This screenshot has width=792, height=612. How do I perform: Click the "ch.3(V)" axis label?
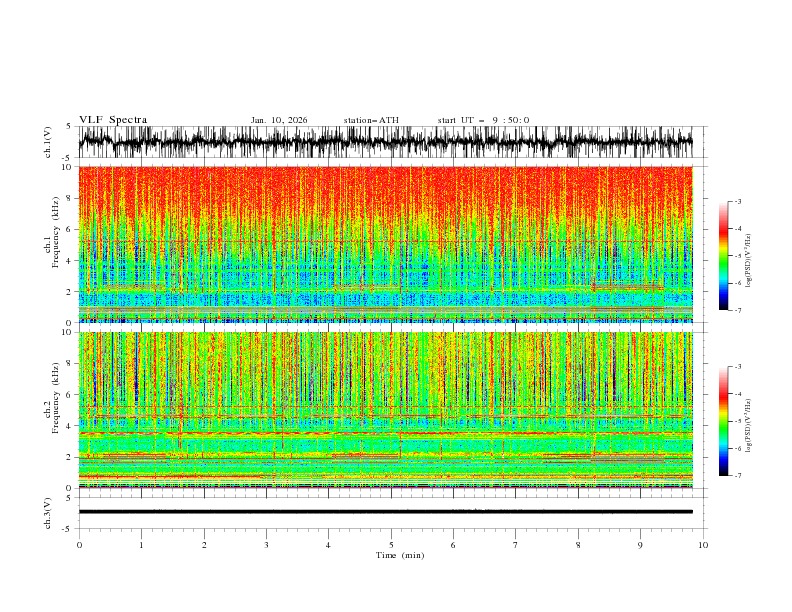coord(48,513)
